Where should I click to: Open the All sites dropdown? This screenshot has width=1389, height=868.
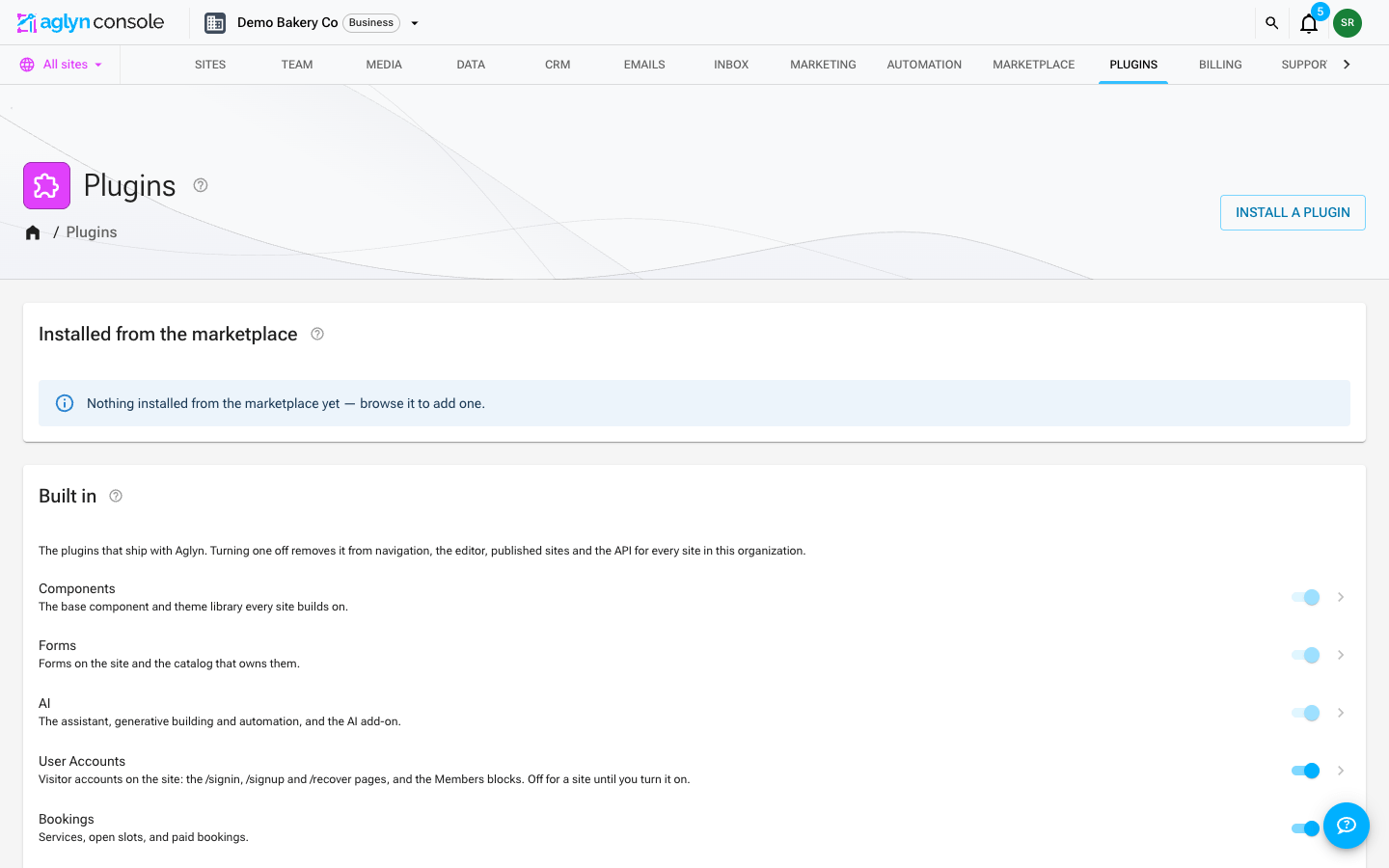click(62, 65)
